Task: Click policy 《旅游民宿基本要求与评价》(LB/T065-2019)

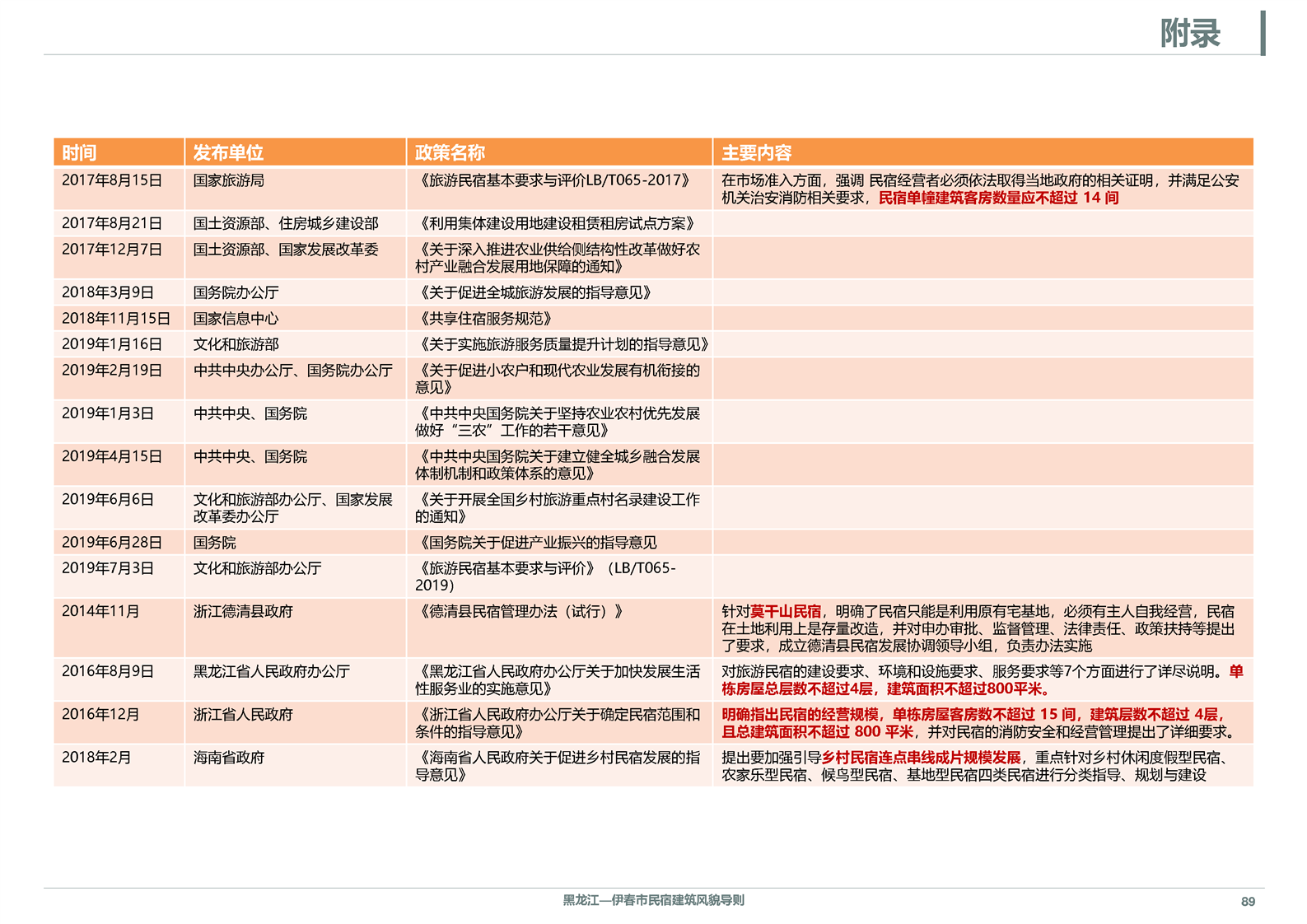Action: tap(546, 576)
